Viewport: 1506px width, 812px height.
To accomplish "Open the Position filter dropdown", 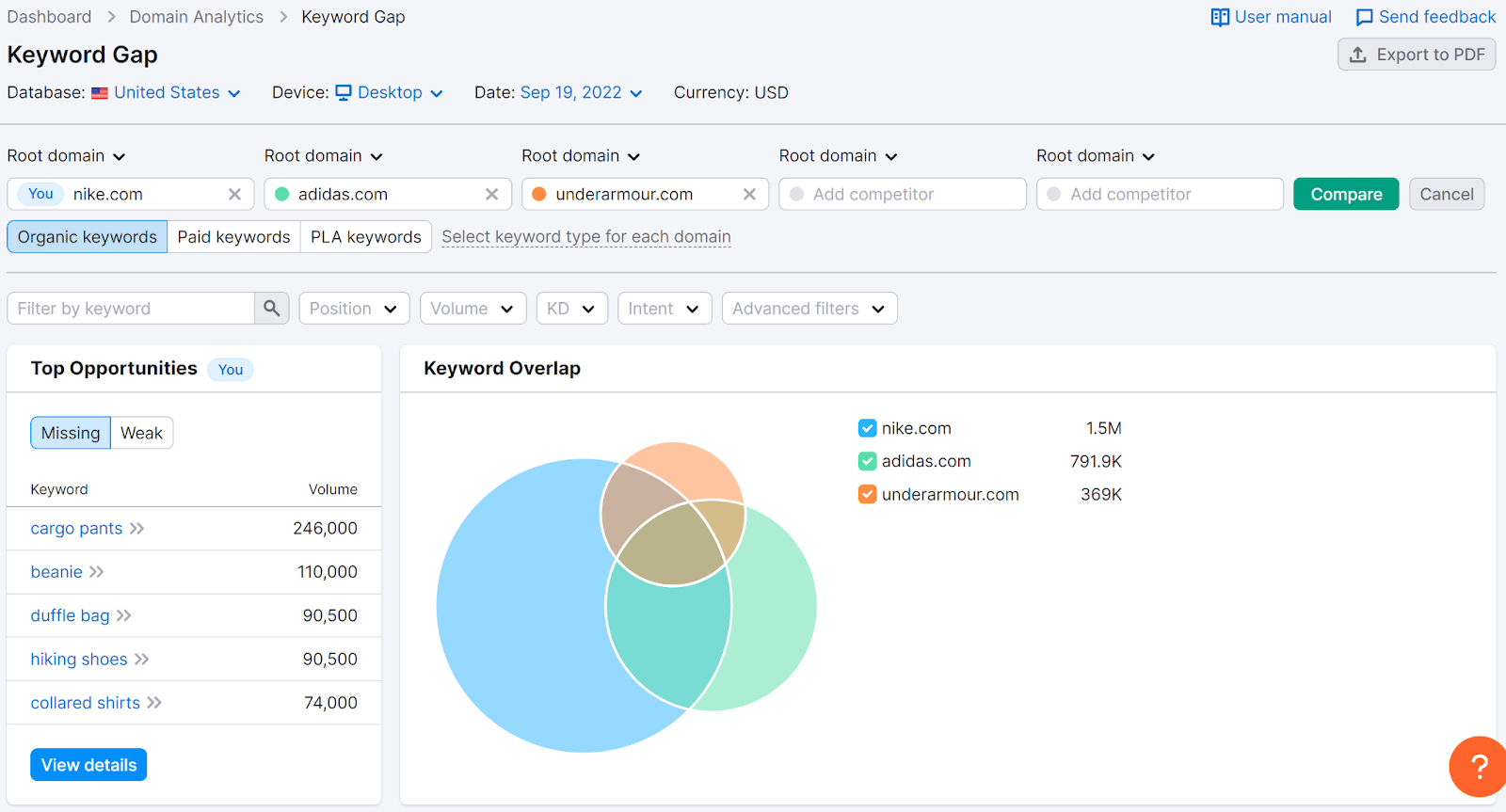I will pos(354,309).
